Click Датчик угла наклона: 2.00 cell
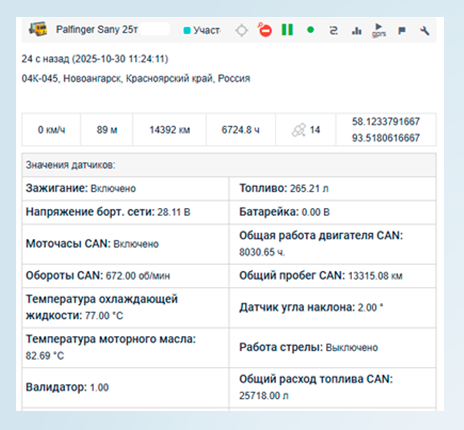 [332, 307]
